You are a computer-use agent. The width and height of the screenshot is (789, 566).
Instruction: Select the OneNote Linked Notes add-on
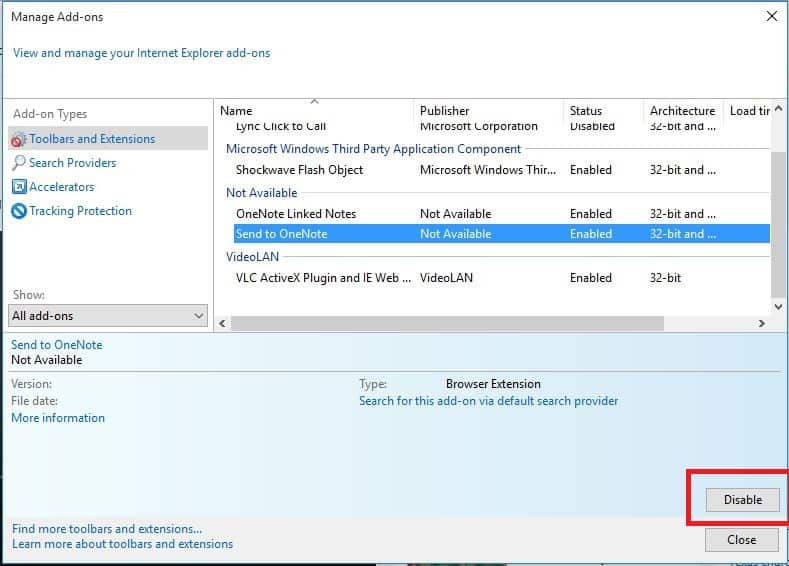click(x=502, y=214)
